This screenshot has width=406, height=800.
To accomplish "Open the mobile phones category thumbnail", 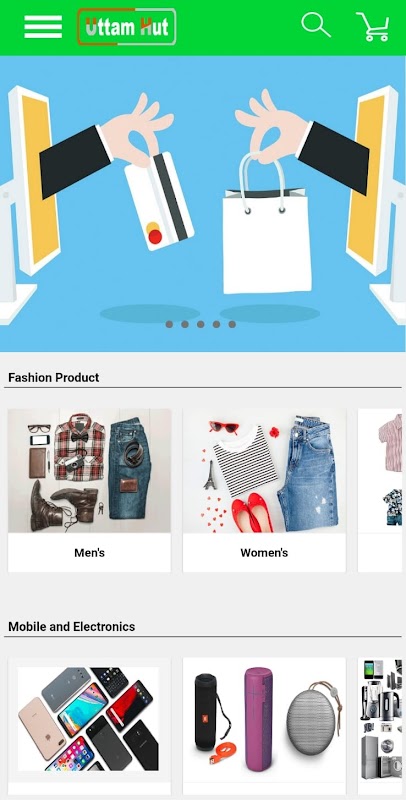I will pyautogui.click(x=89, y=719).
